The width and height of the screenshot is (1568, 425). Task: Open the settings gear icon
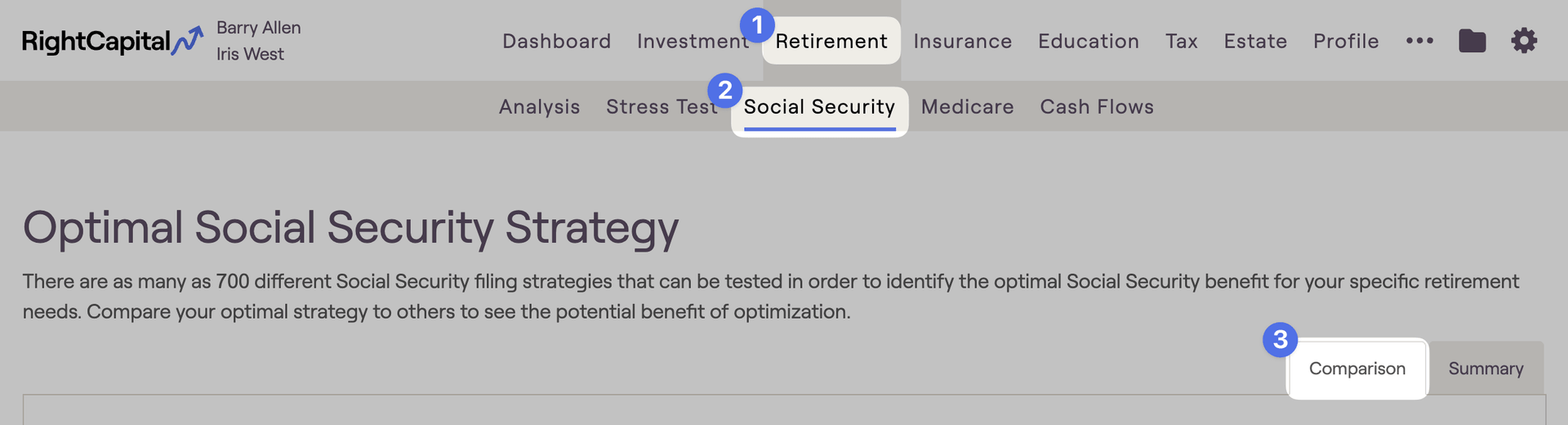(1524, 41)
